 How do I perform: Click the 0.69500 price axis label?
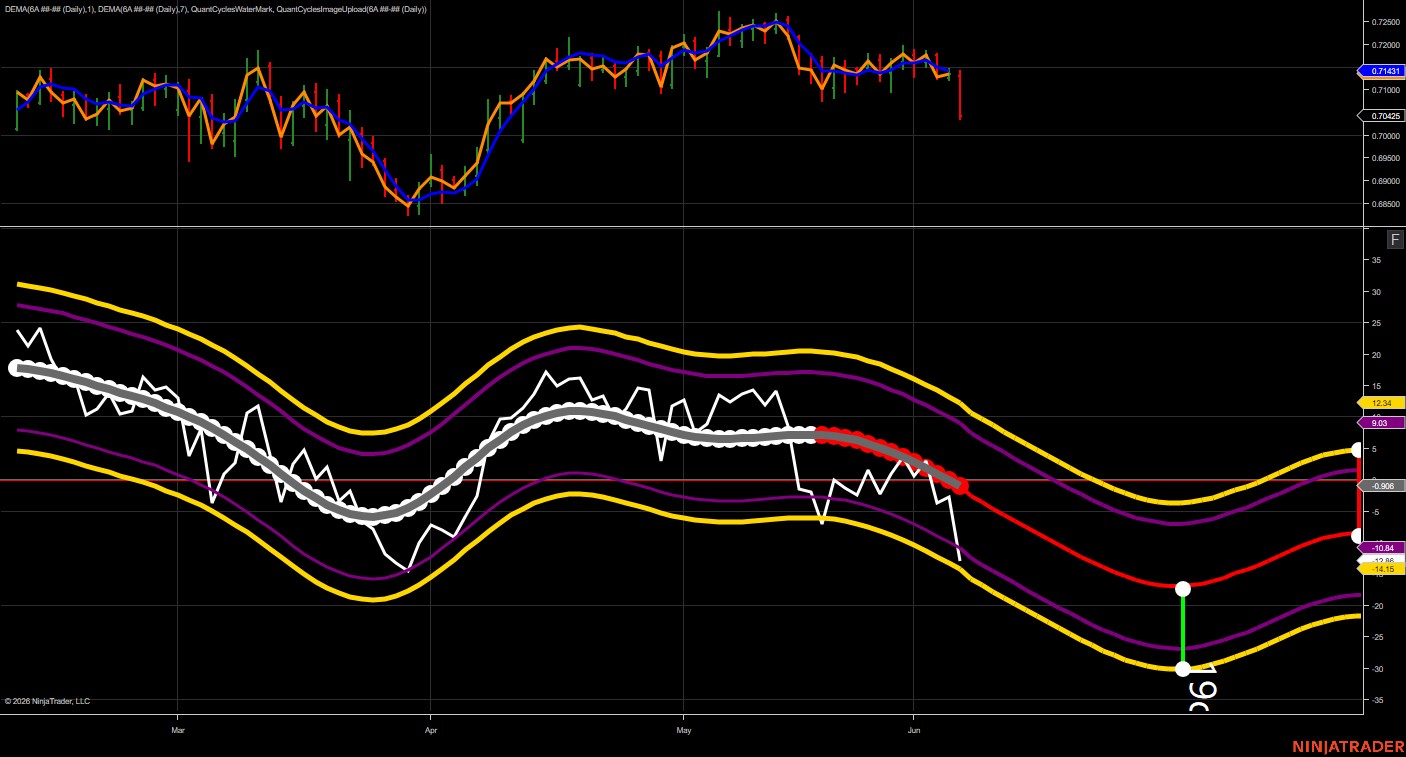[1385, 158]
